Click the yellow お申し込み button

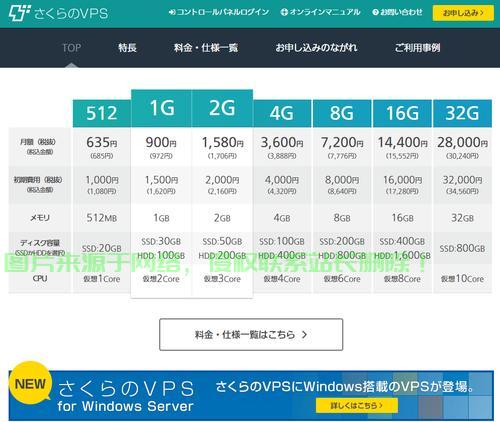coord(463,13)
